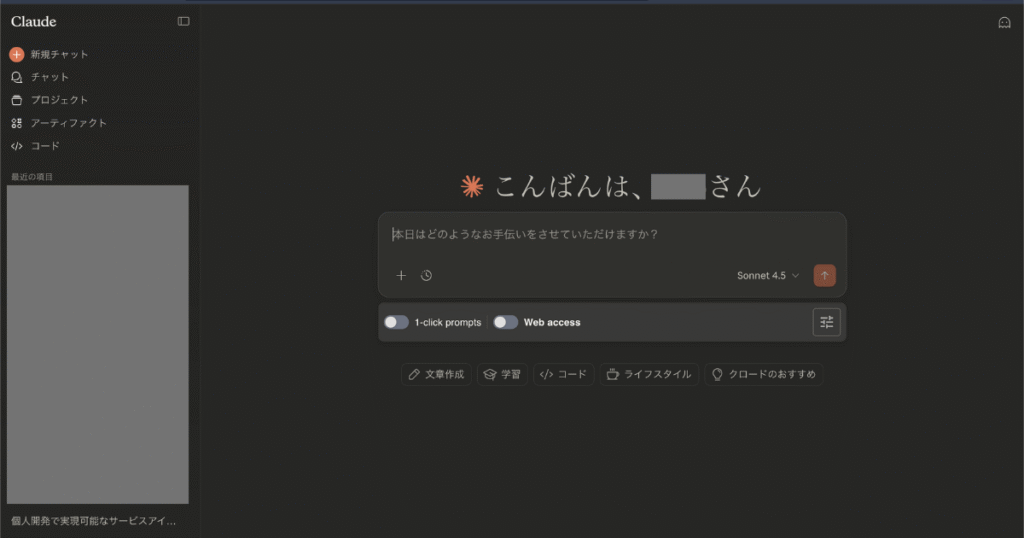Click the 文章作成 suggestion chip
1024x538 pixels.
(x=436, y=374)
